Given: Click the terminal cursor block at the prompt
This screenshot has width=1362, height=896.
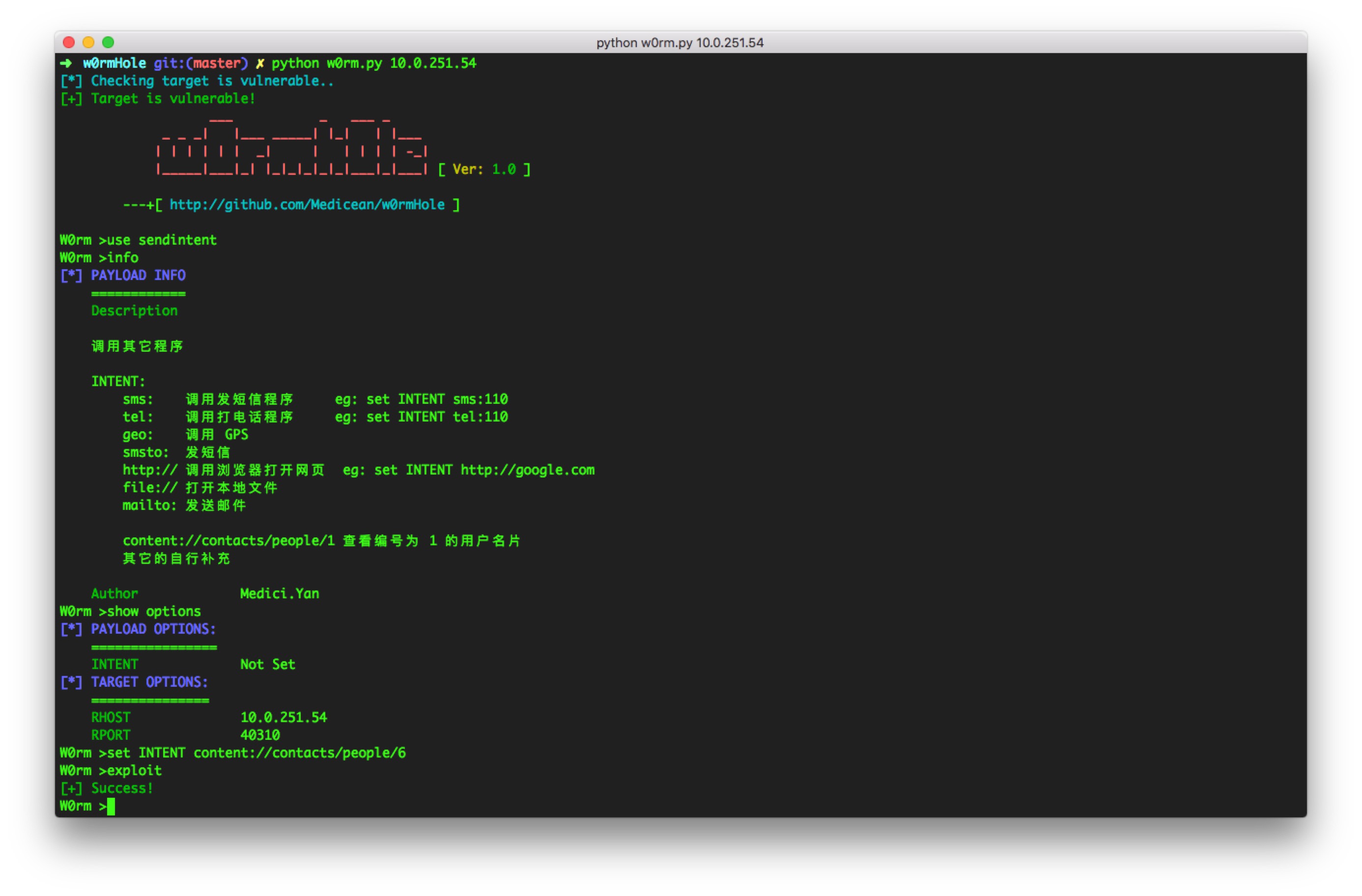Looking at the screenshot, I should coord(111,806).
